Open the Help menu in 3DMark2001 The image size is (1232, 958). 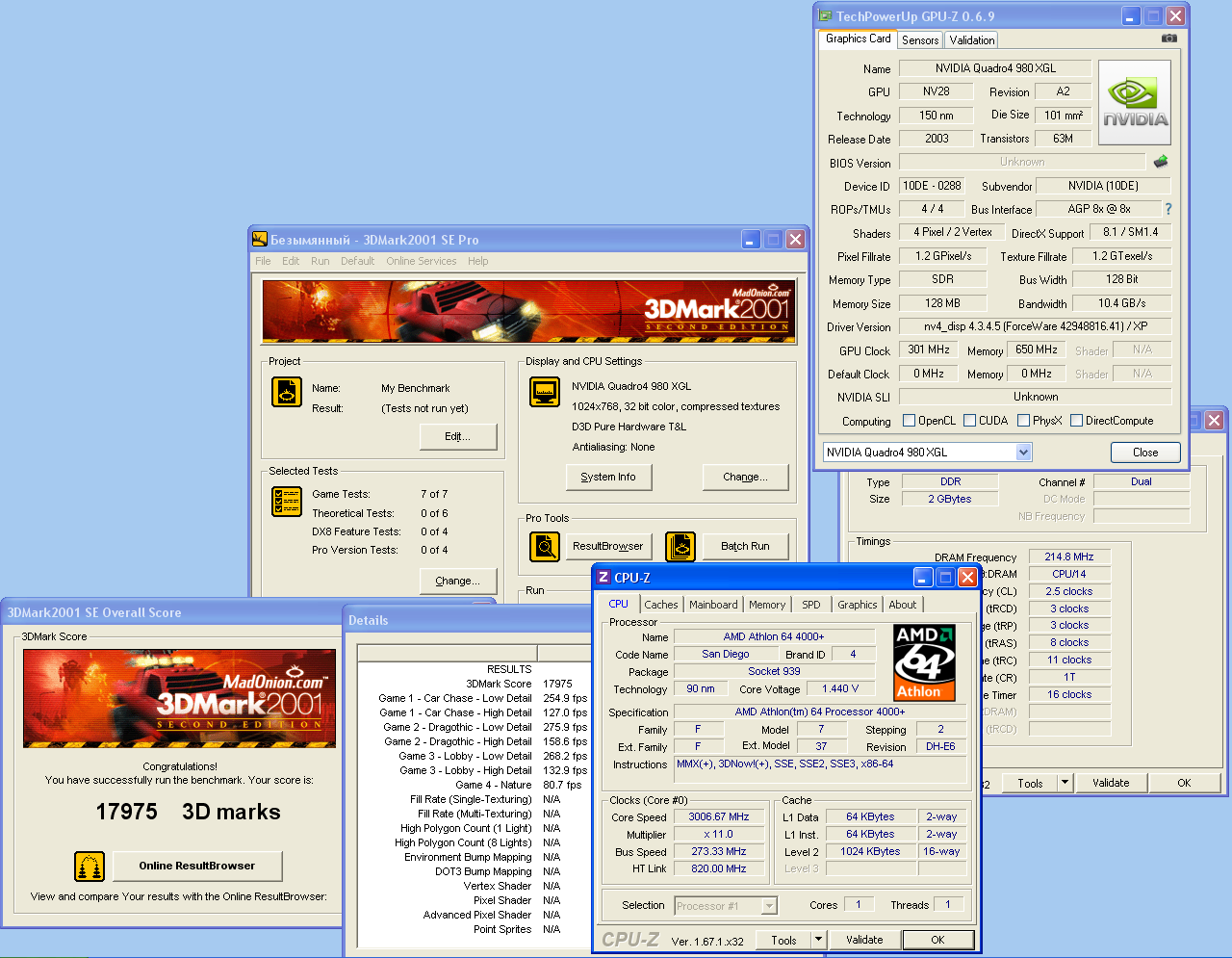478,261
